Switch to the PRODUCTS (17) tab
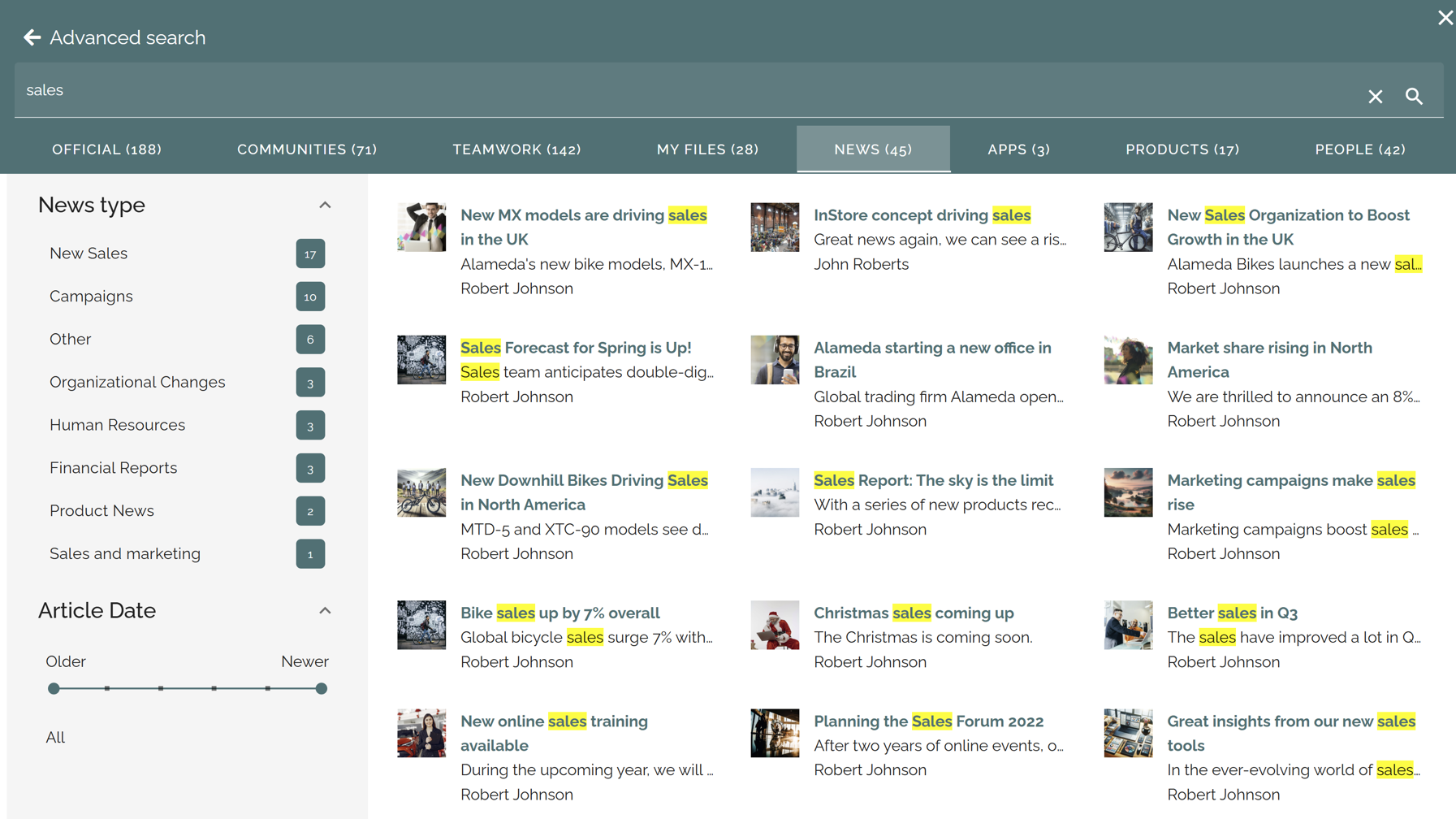This screenshot has height=819, width=1456. click(1182, 149)
